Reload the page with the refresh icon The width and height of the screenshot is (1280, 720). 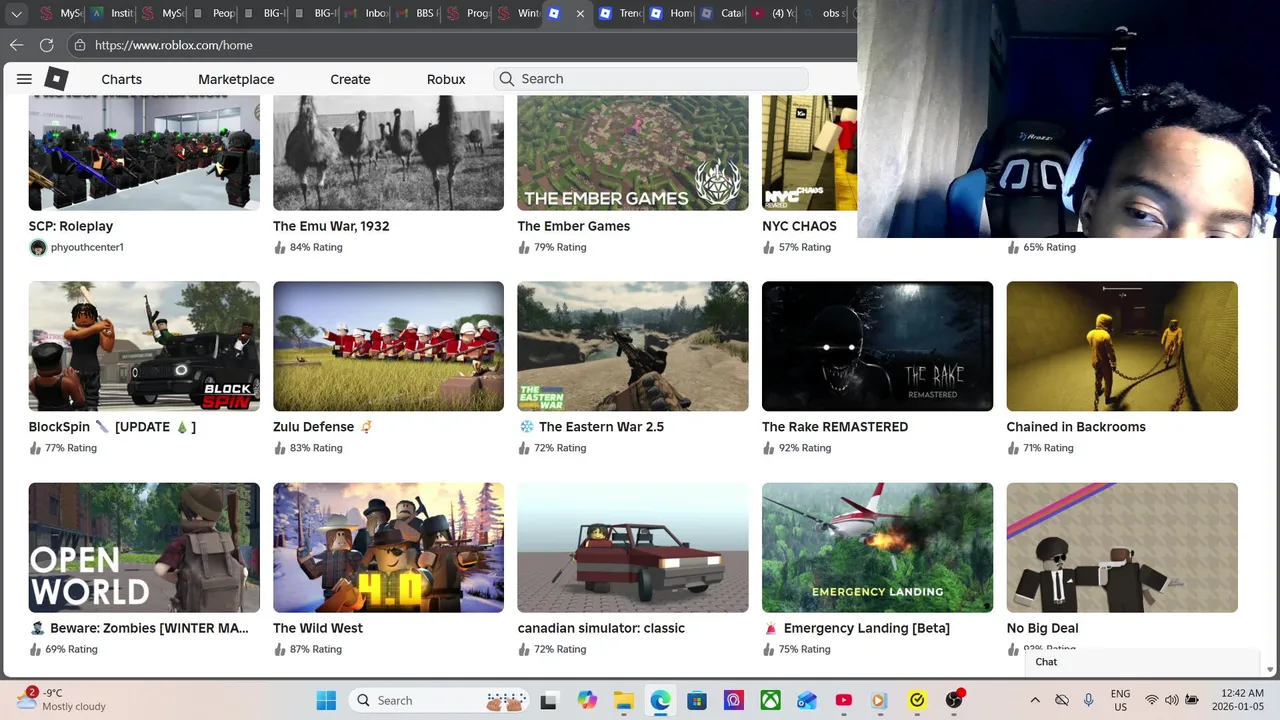pyautogui.click(x=46, y=45)
